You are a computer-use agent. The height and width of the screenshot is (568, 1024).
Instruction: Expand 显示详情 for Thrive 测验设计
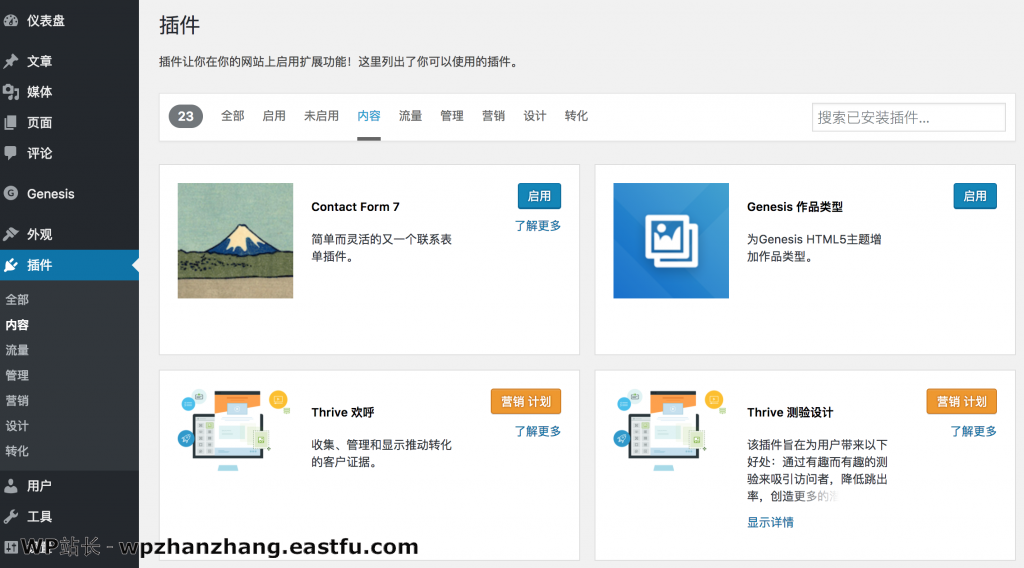pos(770,522)
